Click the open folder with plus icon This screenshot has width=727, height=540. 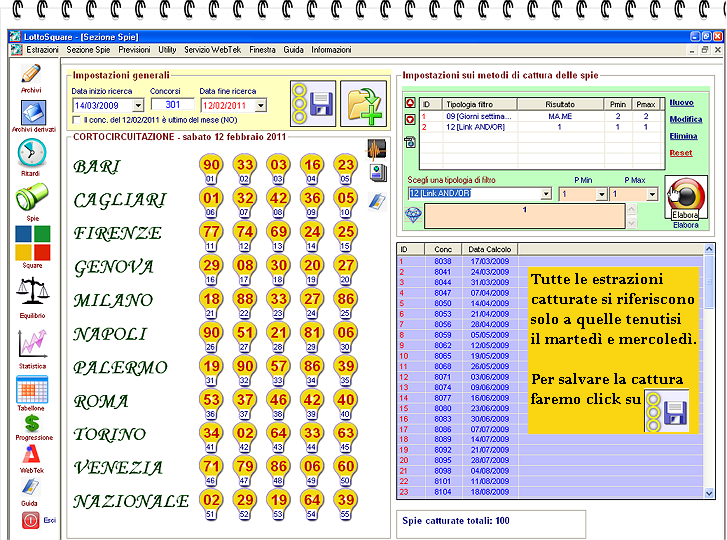click(x=364, y=103)
